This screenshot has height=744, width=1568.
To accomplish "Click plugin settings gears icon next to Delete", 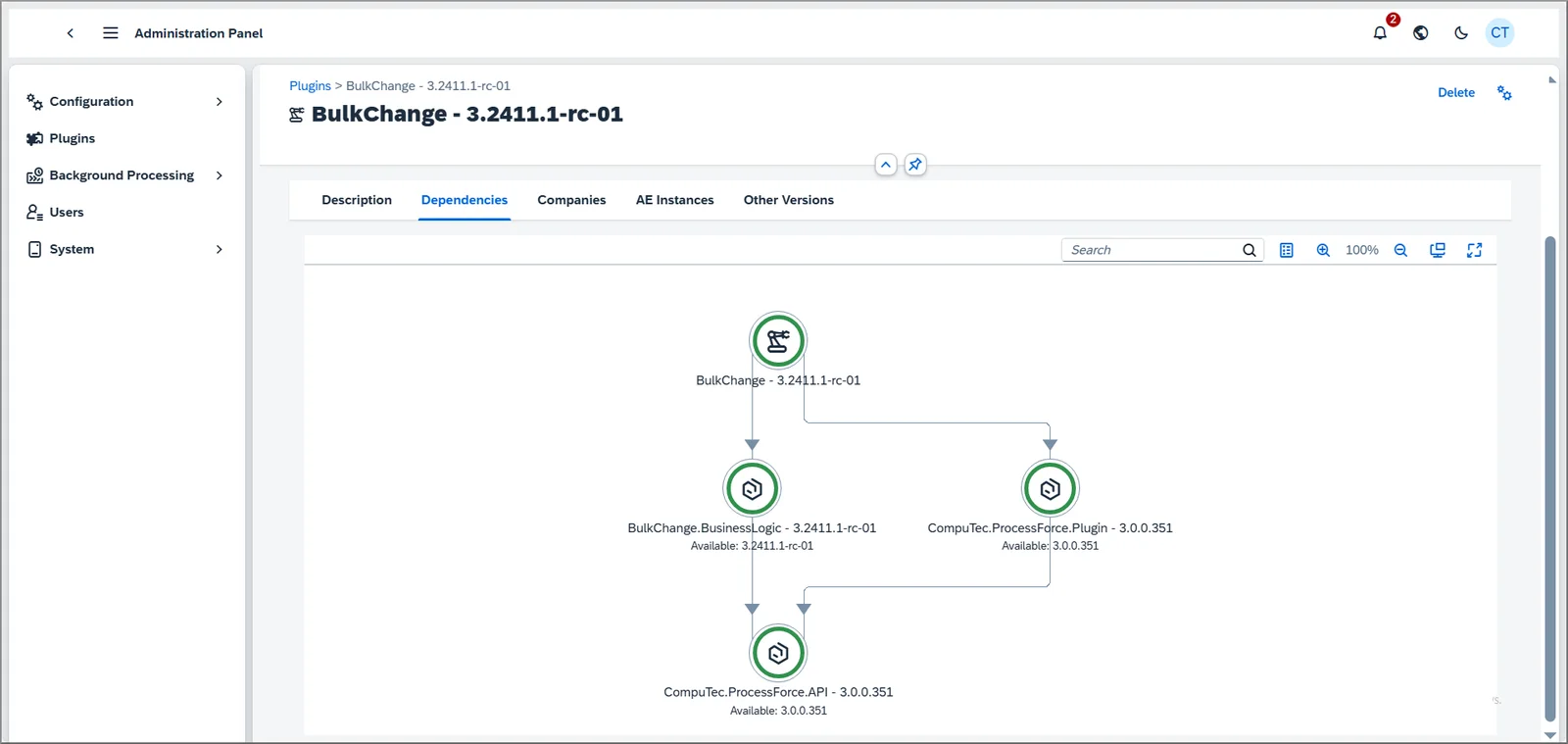I will point(1504,93).
